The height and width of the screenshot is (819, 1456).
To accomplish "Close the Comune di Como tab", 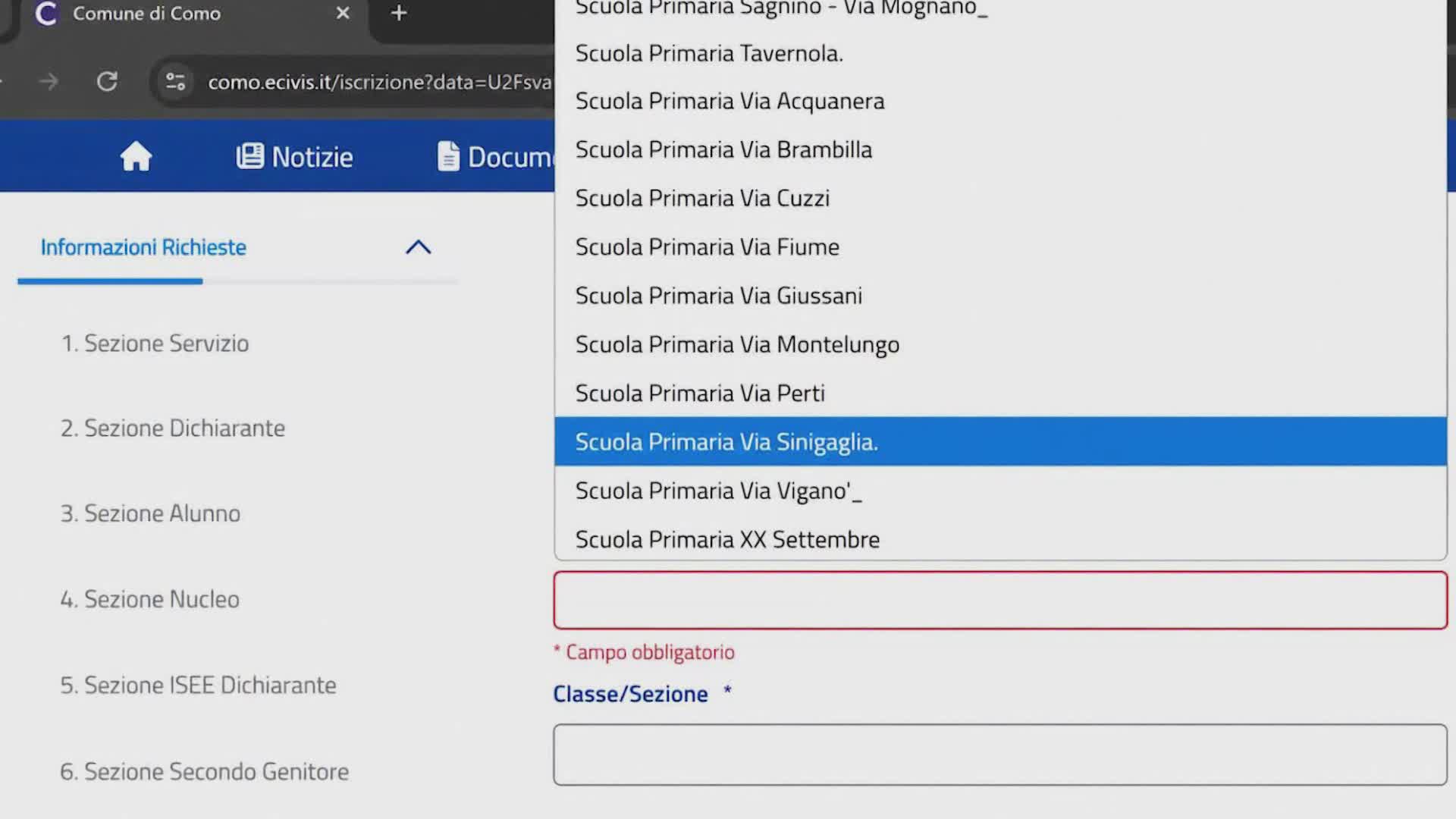I will click(343, 13).
